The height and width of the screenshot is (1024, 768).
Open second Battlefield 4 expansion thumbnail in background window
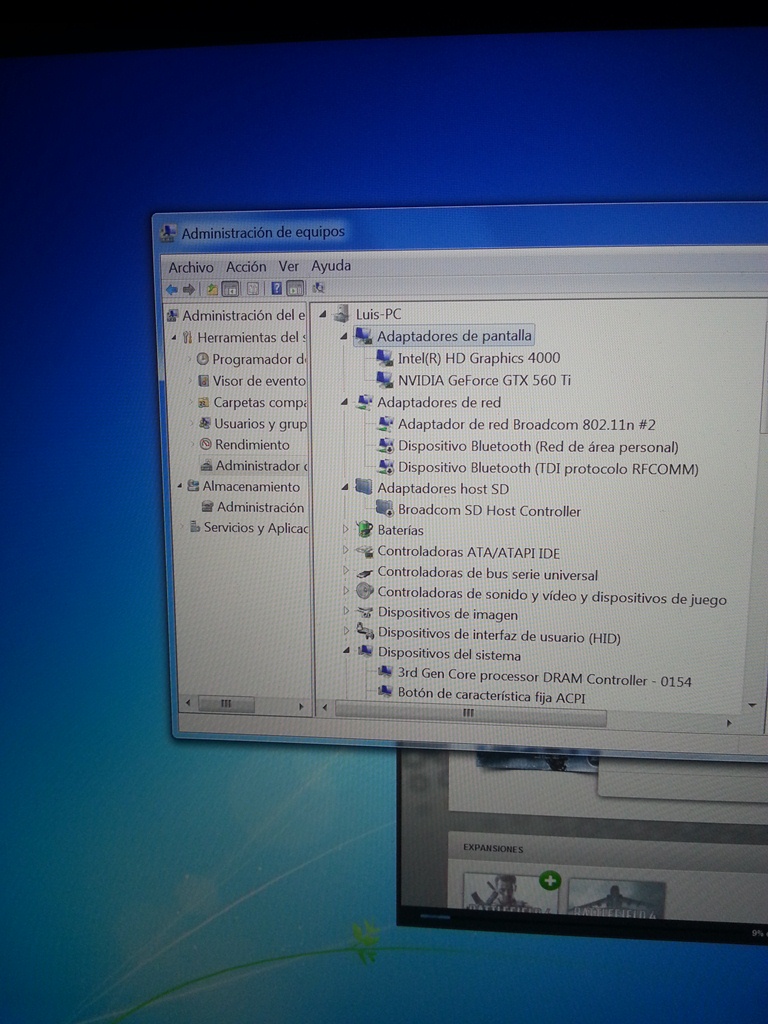point(616,901)
